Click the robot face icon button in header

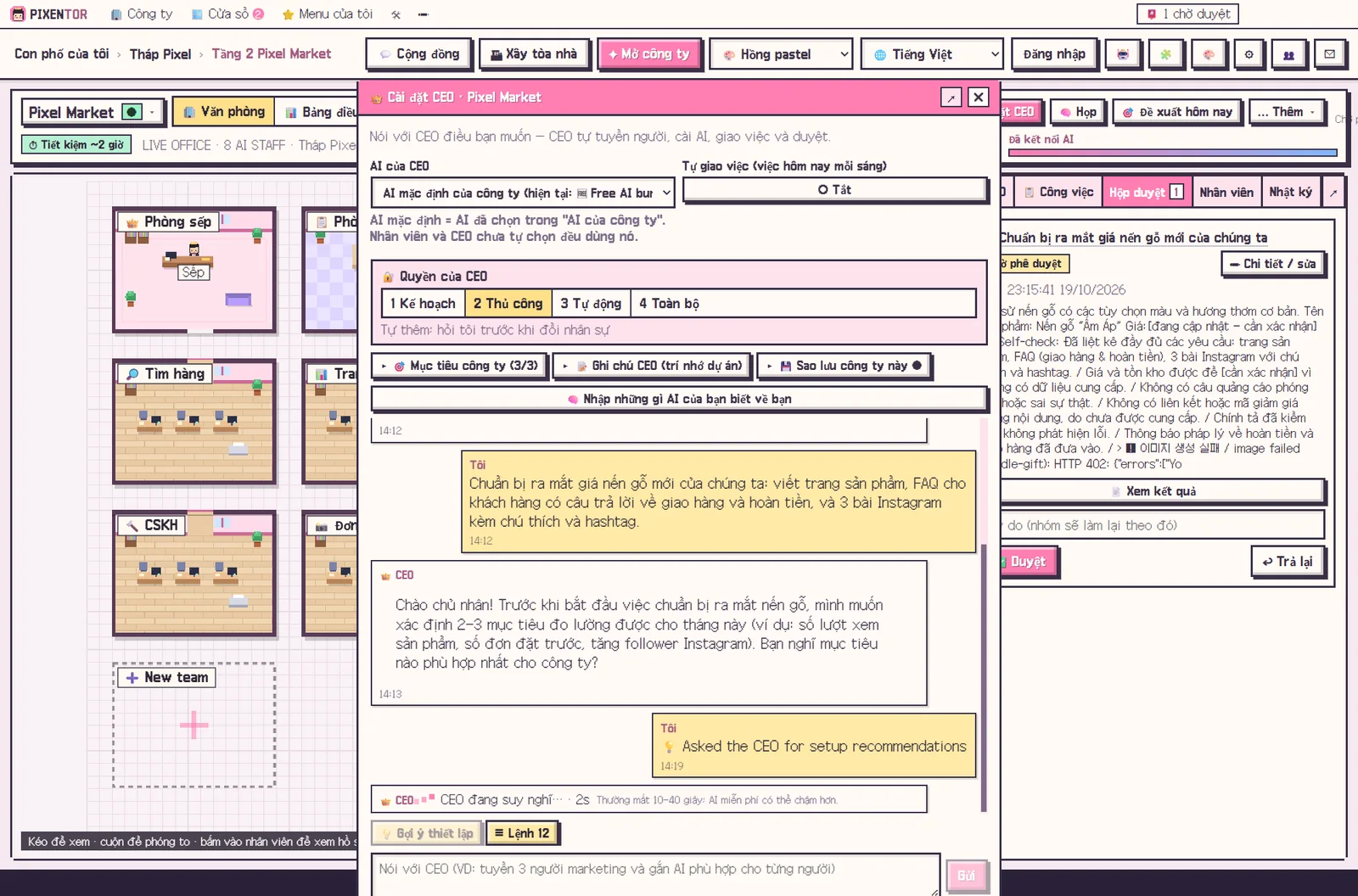pyautogui.click(x=1123, y=54)
